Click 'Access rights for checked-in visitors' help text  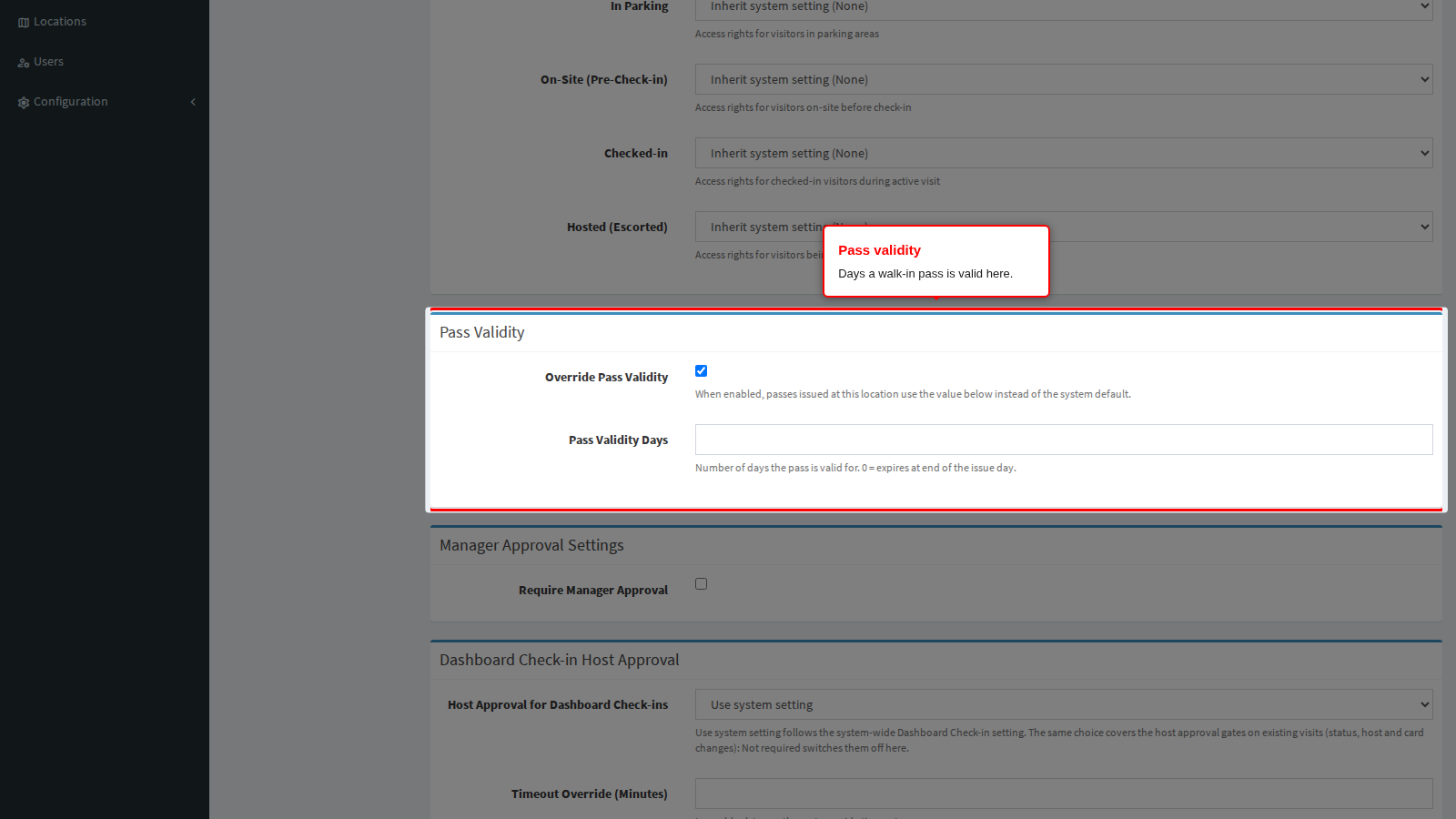click(817, 181)
